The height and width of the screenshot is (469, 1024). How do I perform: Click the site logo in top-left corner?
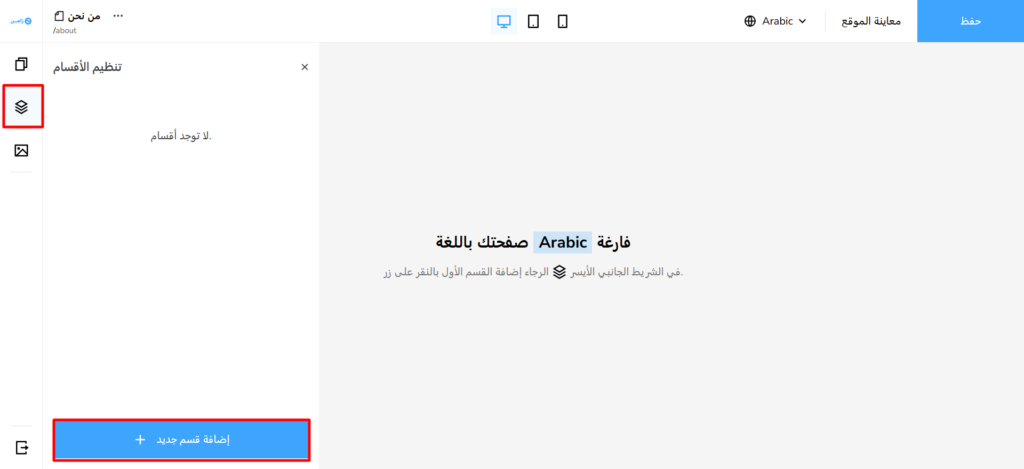[21, 20]
